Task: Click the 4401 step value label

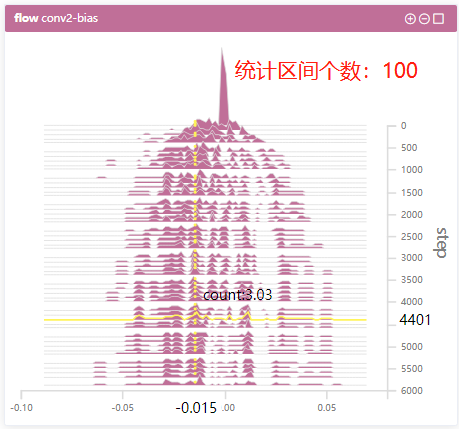Action: tap(415, 320)
